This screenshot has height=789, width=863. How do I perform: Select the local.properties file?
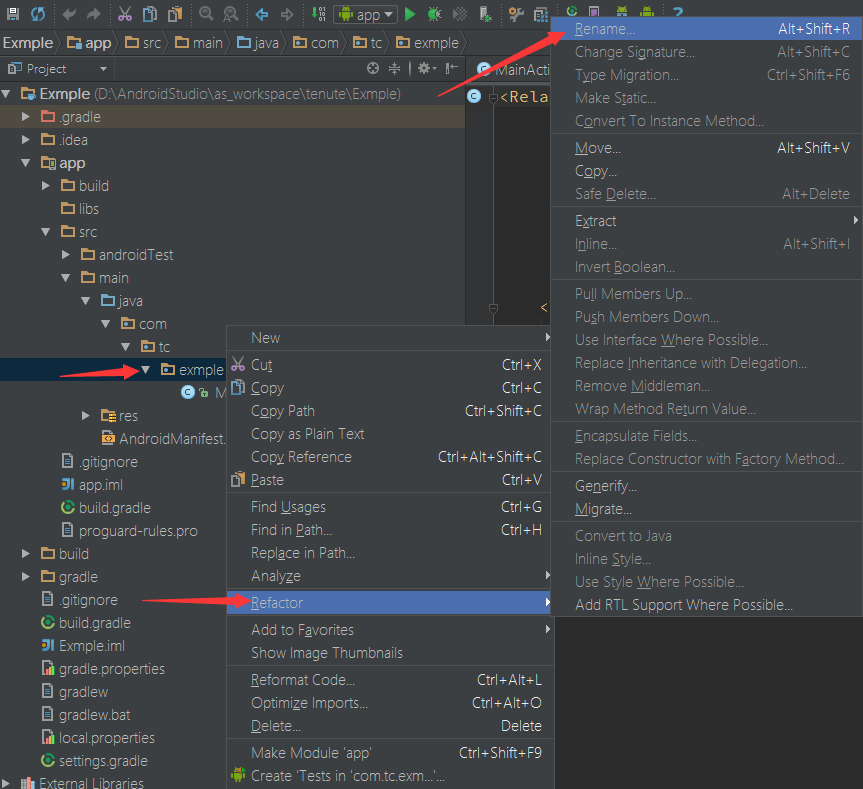(x=98, y=737)
